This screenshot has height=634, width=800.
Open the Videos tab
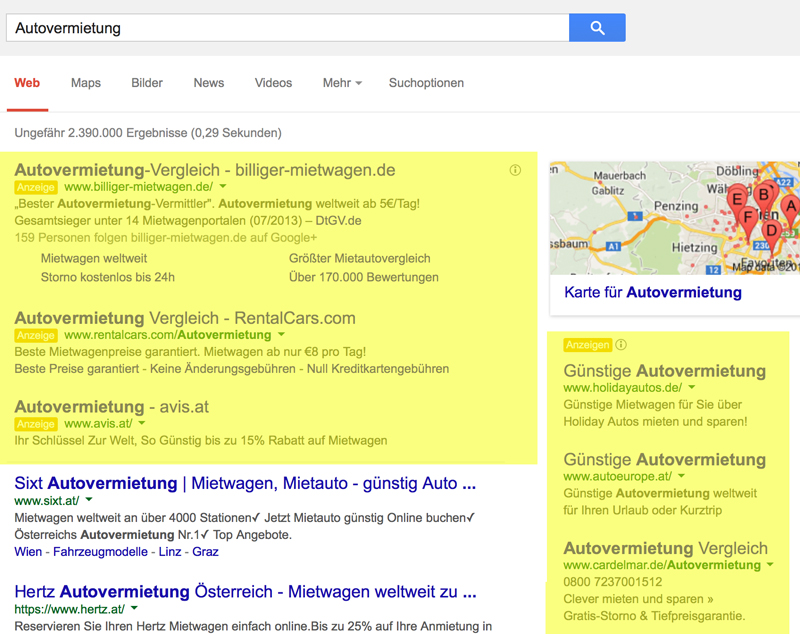tap(273, 83)
